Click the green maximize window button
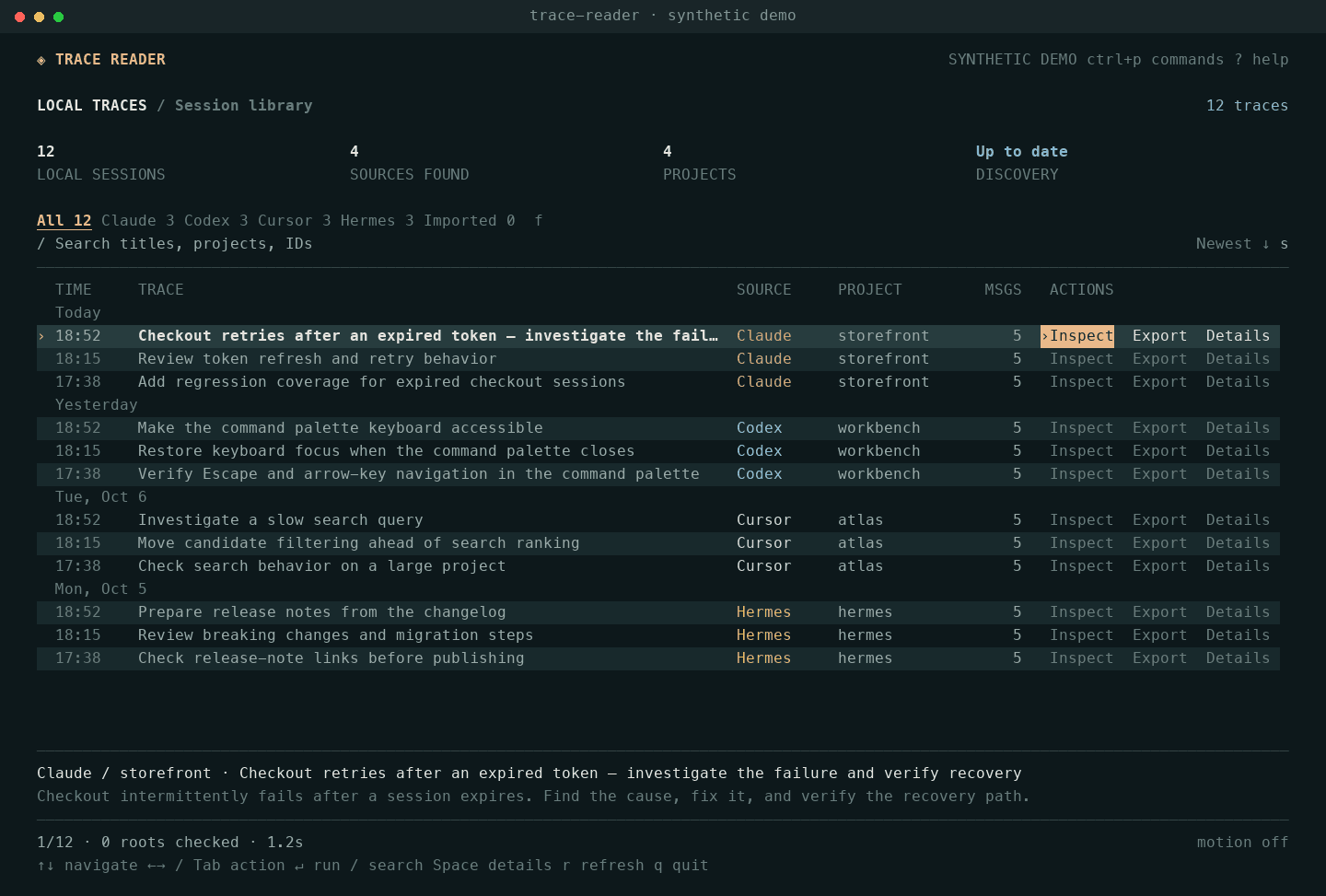The width and height of the screenshot is (1326, 896). pyautogui.click(x=58, y=17)
